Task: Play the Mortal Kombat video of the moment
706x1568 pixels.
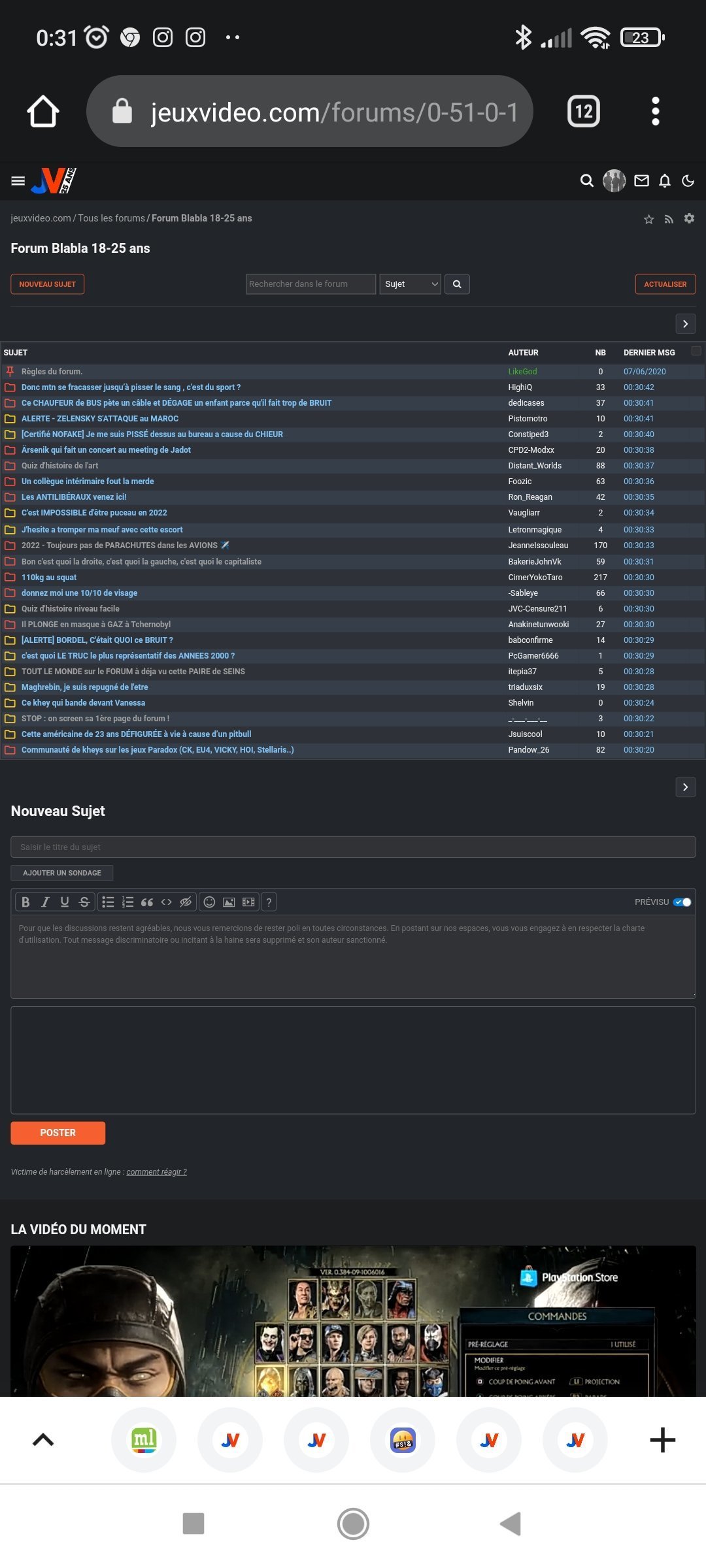Action: 353,1321
